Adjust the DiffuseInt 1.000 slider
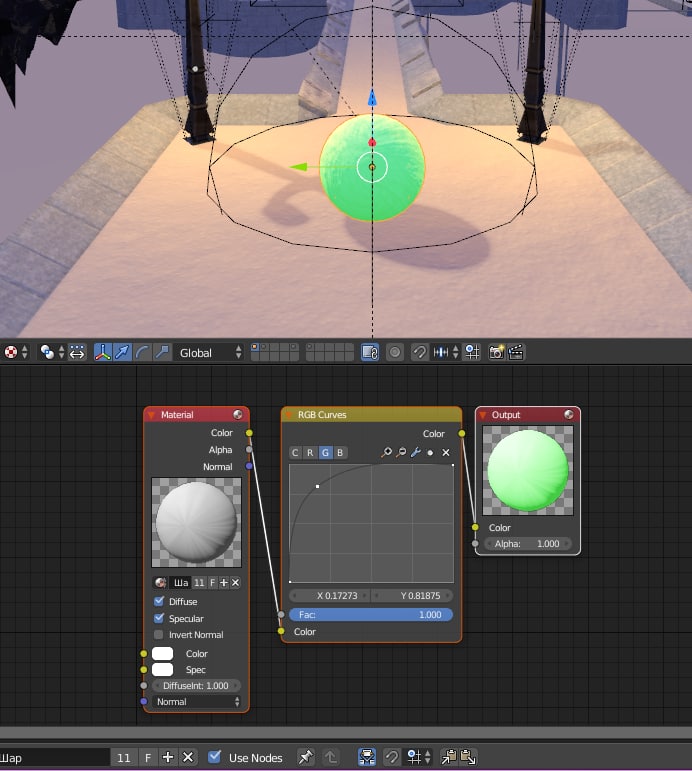Image resolution: width=692 pixels, height=771 pixels. [x=196, y=686]
